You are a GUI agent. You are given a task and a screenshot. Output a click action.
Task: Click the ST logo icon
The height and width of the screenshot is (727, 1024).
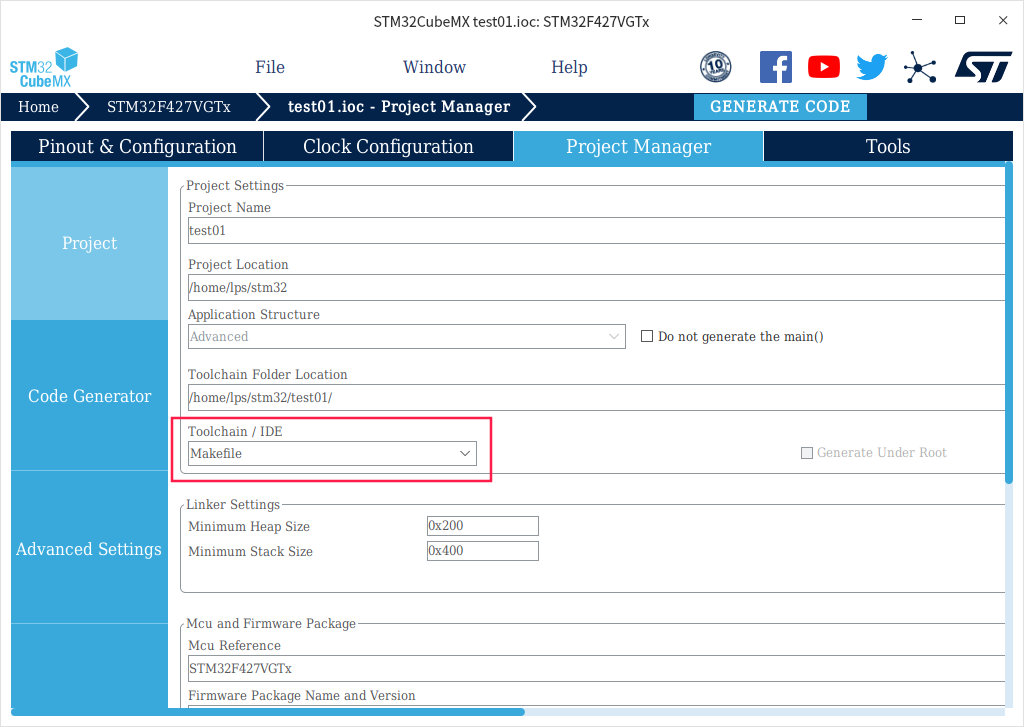pos(983,67)
